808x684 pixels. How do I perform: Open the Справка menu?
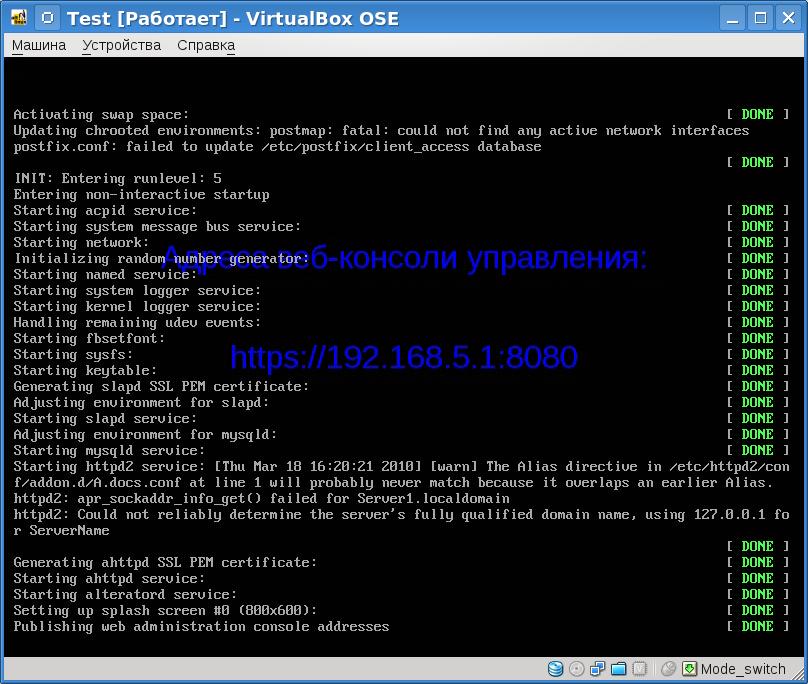pos(205,45)
